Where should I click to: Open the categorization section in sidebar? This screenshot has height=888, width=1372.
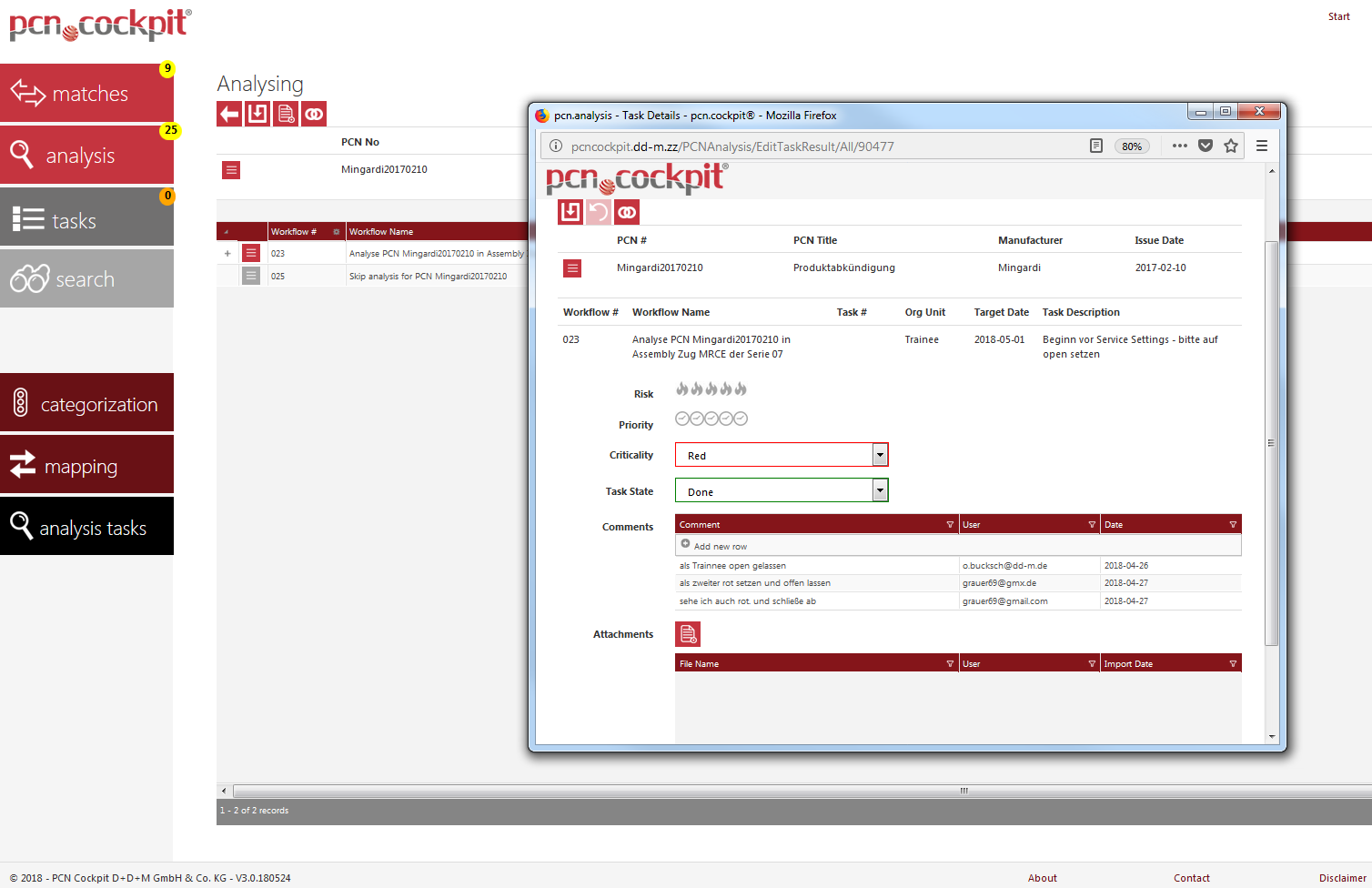86,403
